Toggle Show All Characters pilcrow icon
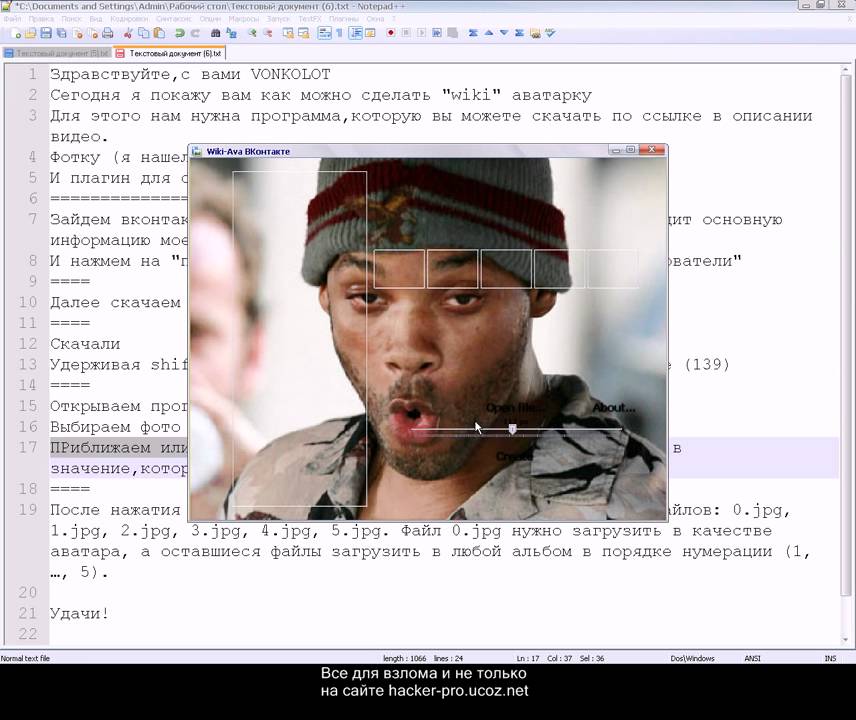The image size is (856, 720). click(339, 33)
